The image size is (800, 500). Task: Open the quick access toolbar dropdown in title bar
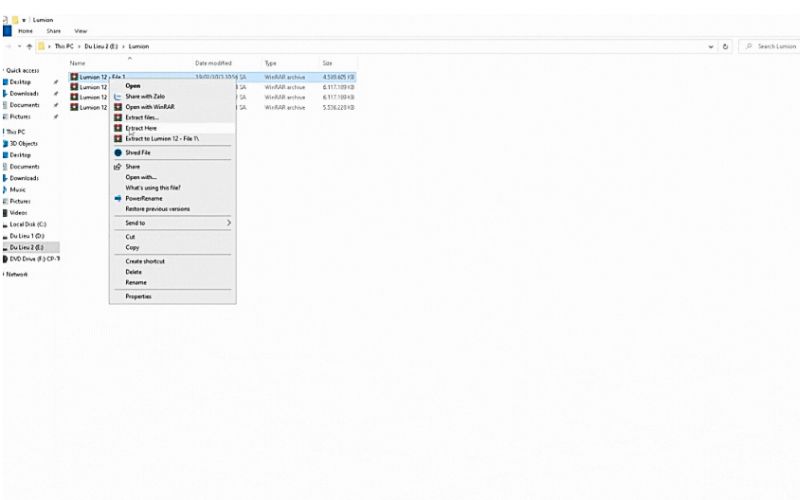point(24,20)
